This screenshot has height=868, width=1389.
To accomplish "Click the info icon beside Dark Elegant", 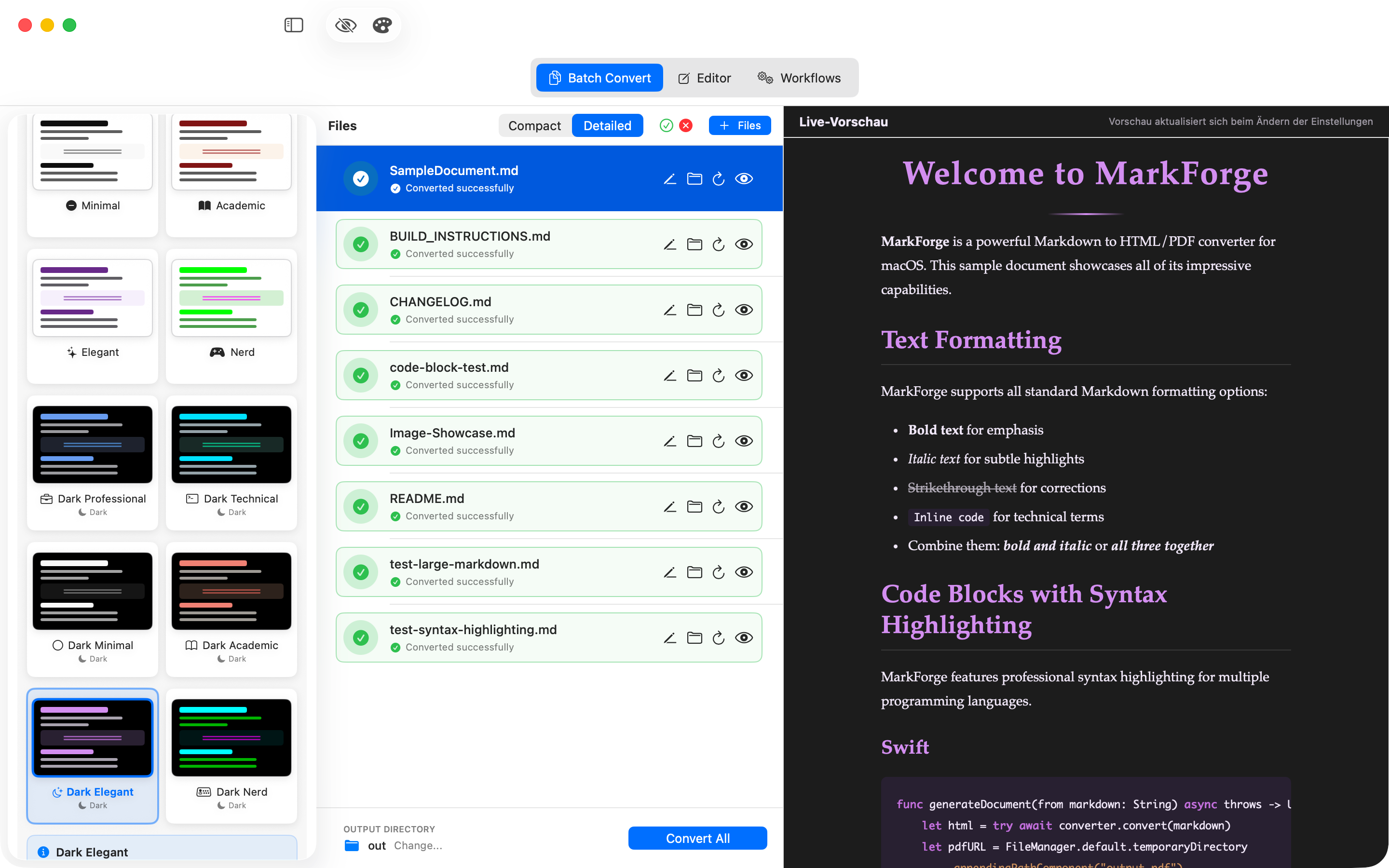I will pos(43,852).
